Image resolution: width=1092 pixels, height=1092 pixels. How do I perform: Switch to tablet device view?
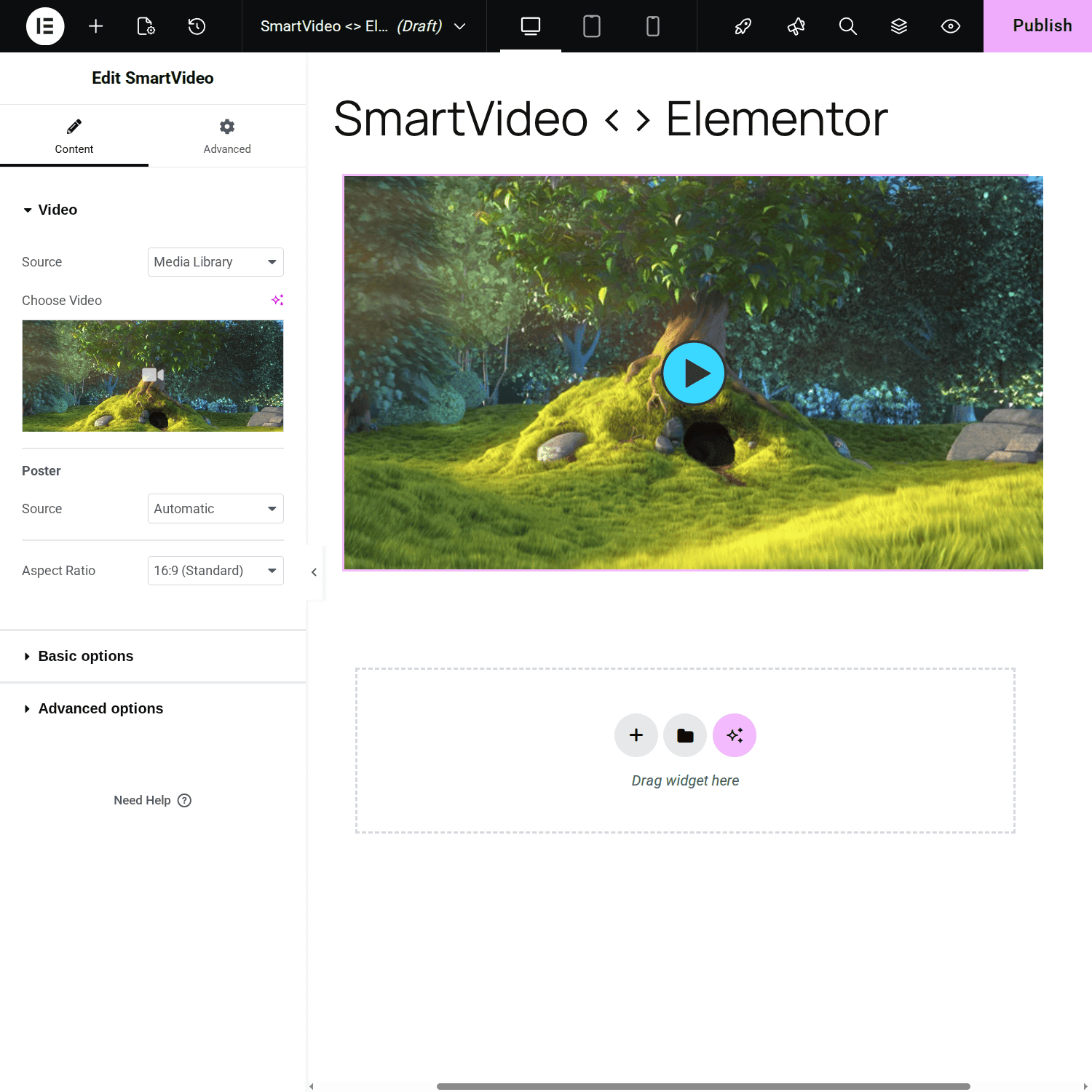pos(592,26)
